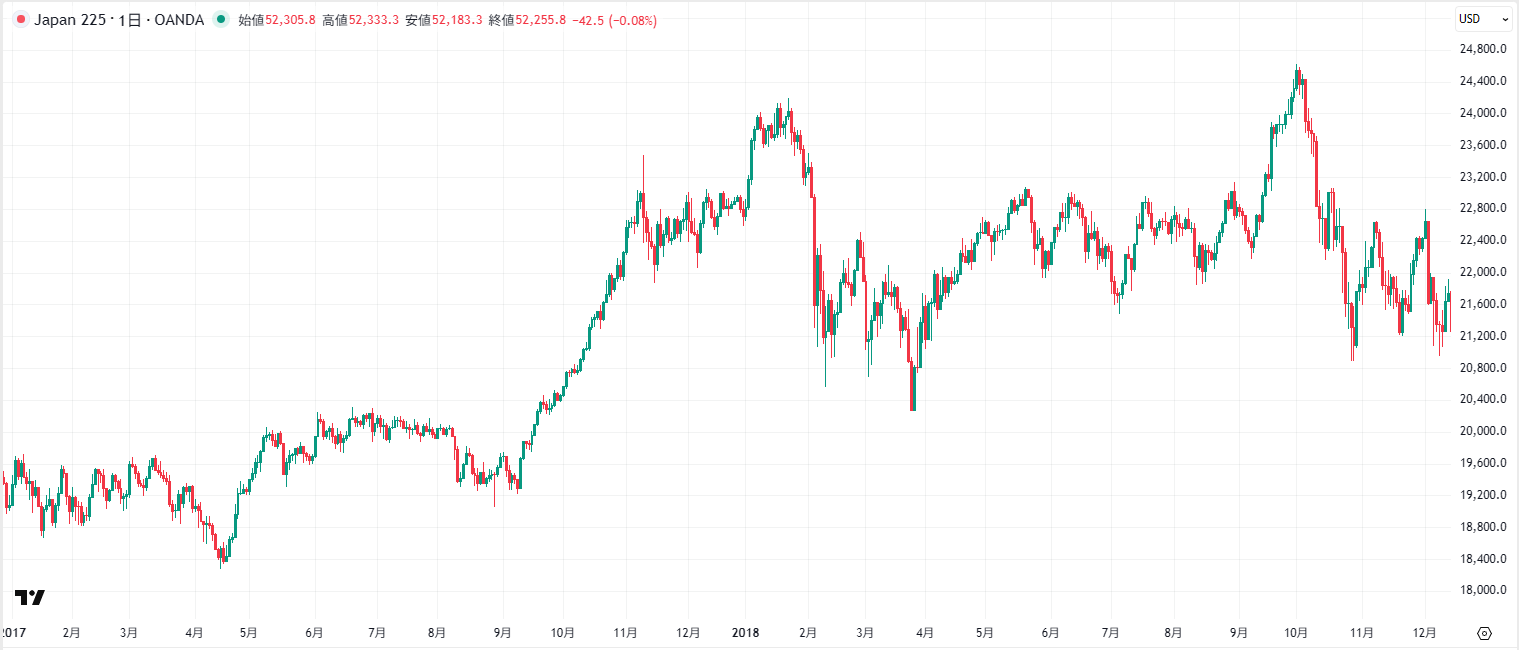This screenshot has width=1519, height=650.
Task: Click the TradingView logo in bottom left
Action: coord(30,597)
